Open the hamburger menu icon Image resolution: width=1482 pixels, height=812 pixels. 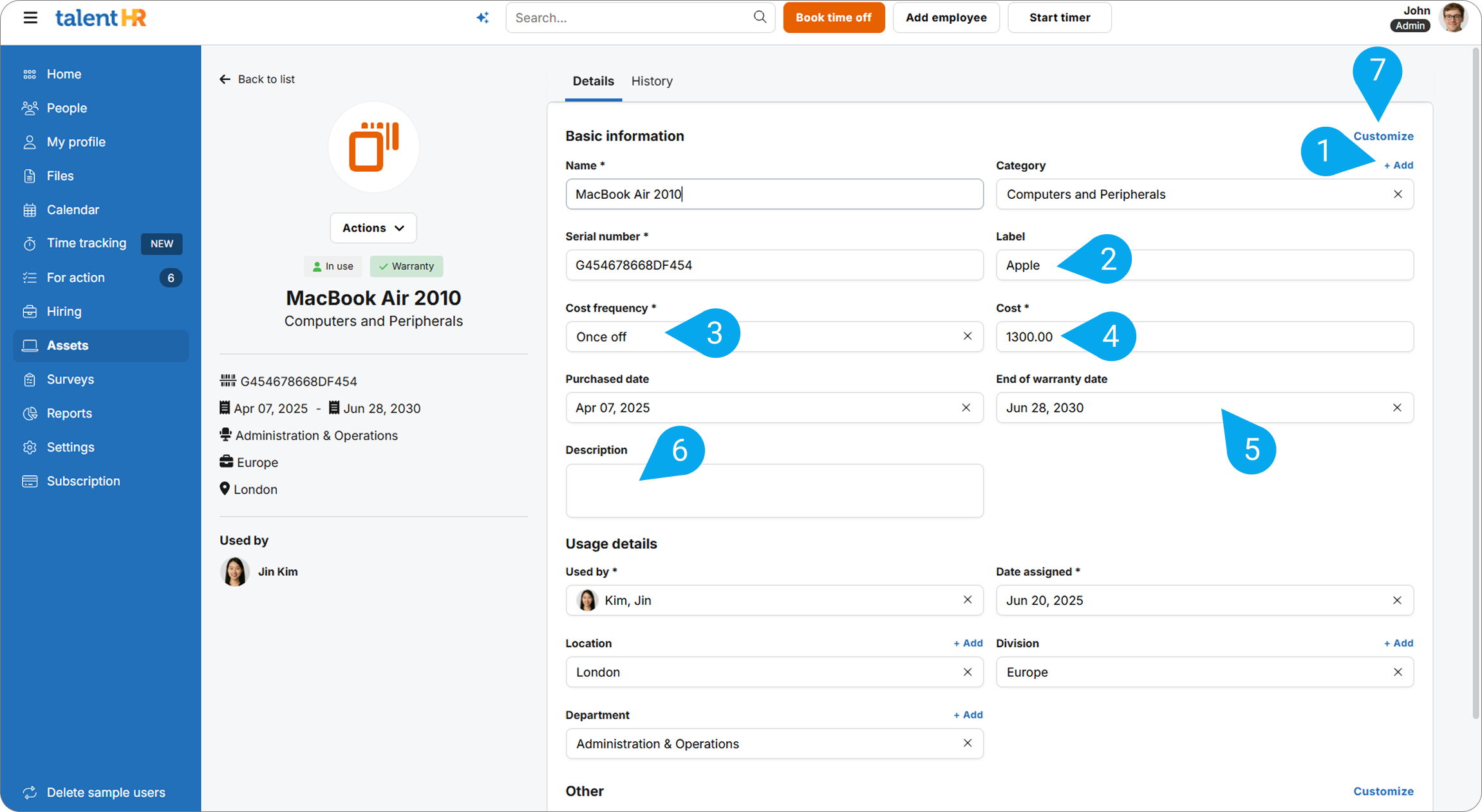30,17
